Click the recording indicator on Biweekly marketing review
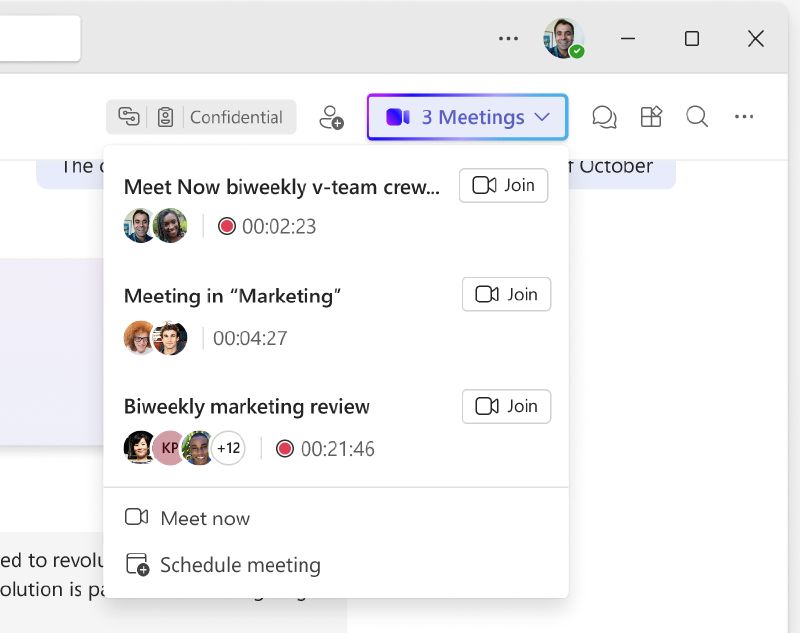 pyautogui.click(x=284, y=449)
